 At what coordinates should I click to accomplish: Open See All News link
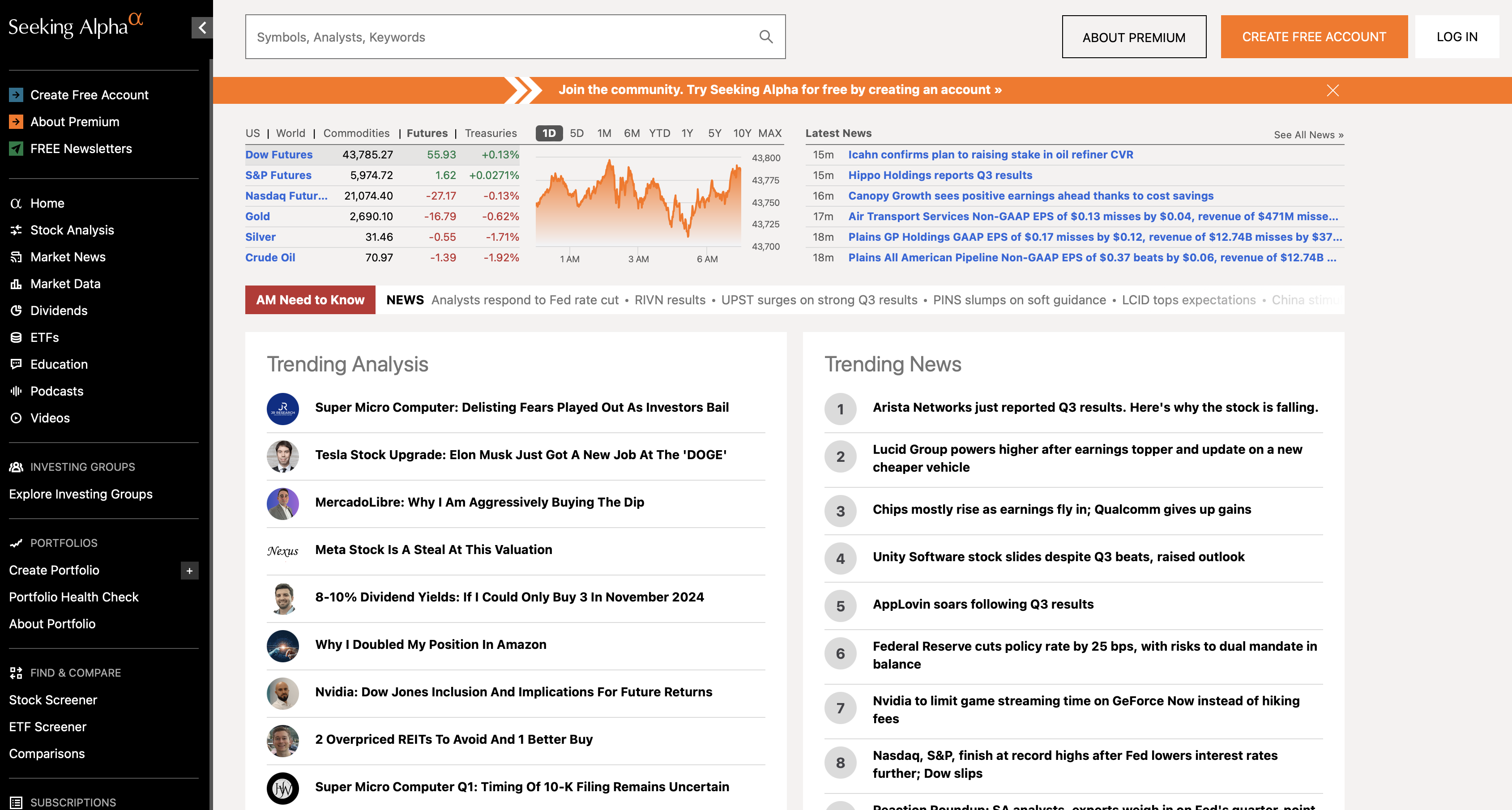[1308, 135]
